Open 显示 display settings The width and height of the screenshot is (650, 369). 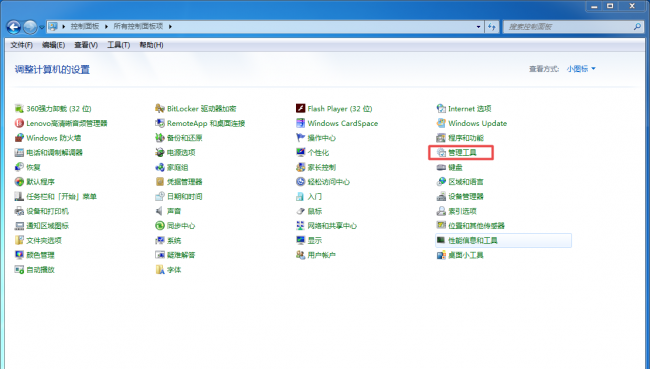coord(309,240)
